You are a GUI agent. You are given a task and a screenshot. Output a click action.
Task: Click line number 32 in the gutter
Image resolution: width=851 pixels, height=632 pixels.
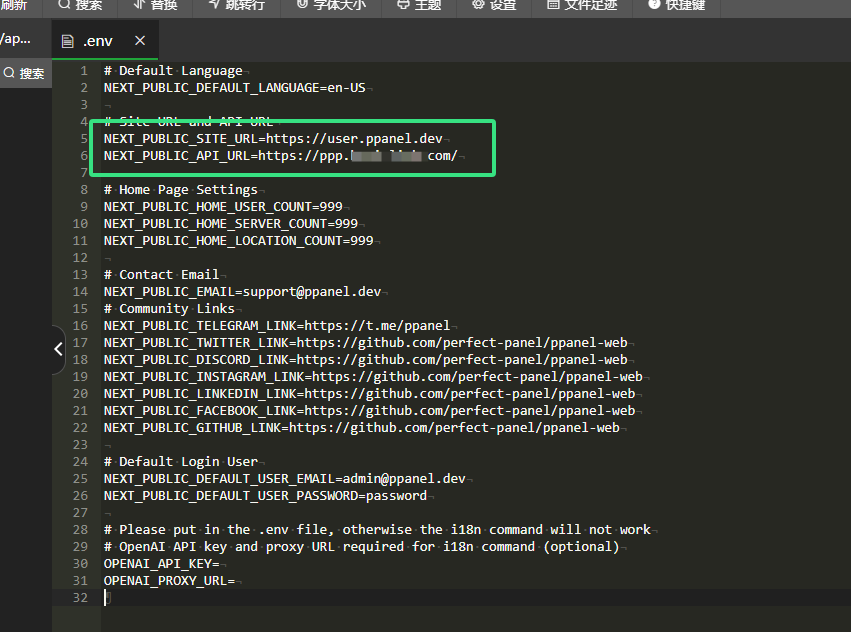tap(80, 598)
